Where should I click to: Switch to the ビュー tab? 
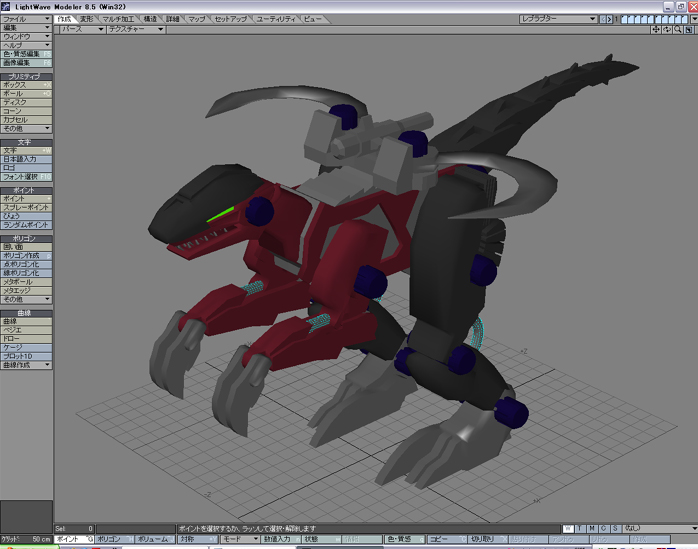point(313,19)
